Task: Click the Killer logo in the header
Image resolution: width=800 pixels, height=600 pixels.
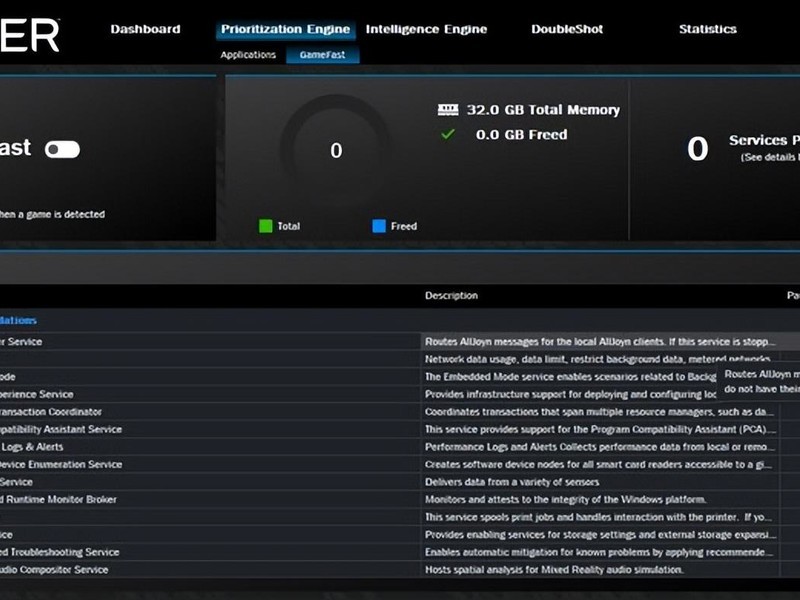Action: [30, 35]
